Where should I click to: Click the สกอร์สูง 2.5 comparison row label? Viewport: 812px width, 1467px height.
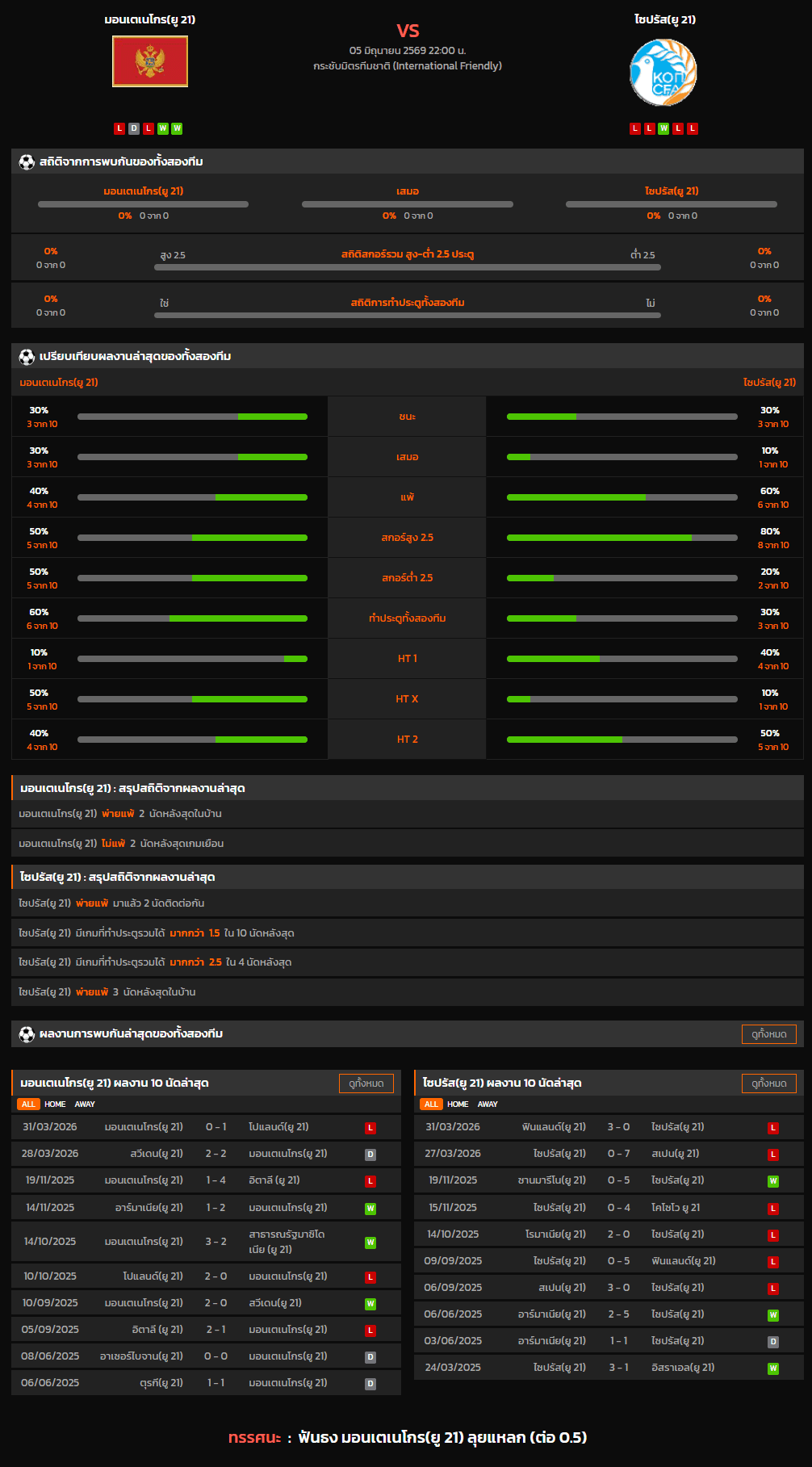(408, 538)
